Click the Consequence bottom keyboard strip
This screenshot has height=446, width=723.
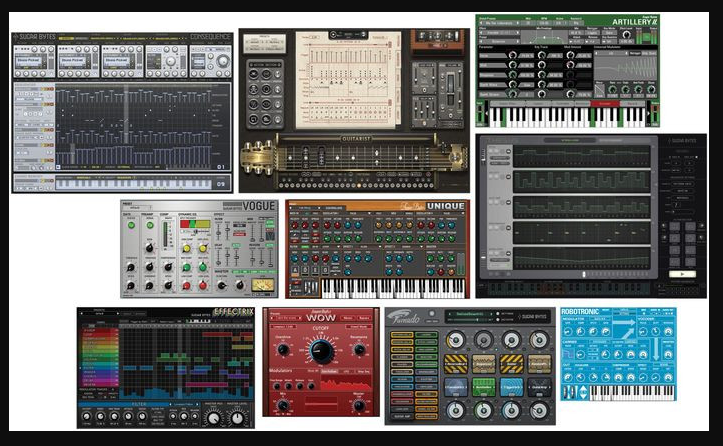pos(134,183)
